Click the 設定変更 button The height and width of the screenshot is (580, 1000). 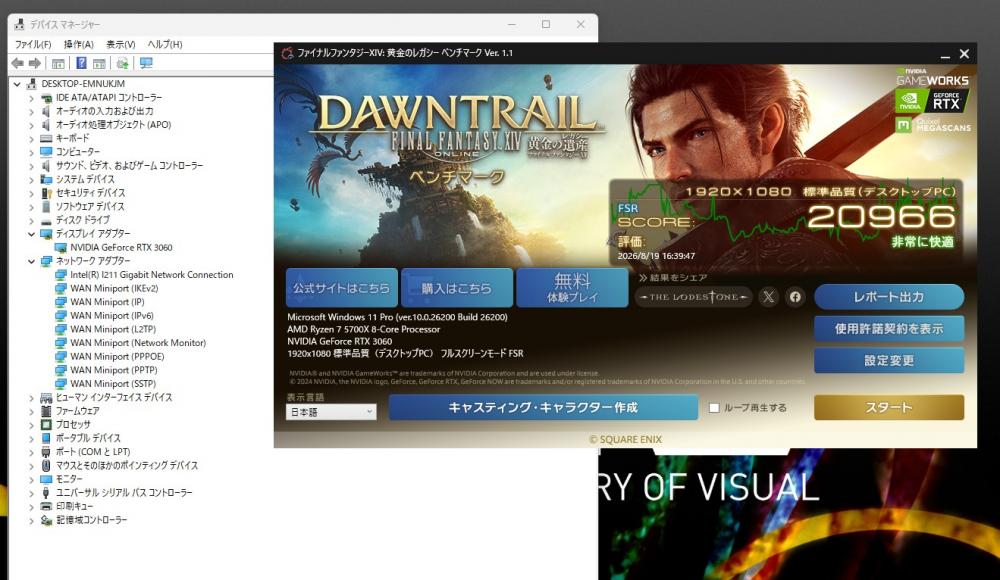888,361
